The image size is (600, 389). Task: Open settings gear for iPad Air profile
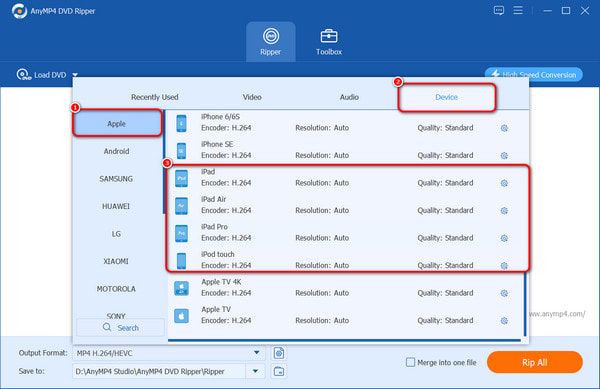(x=504, y=211)
